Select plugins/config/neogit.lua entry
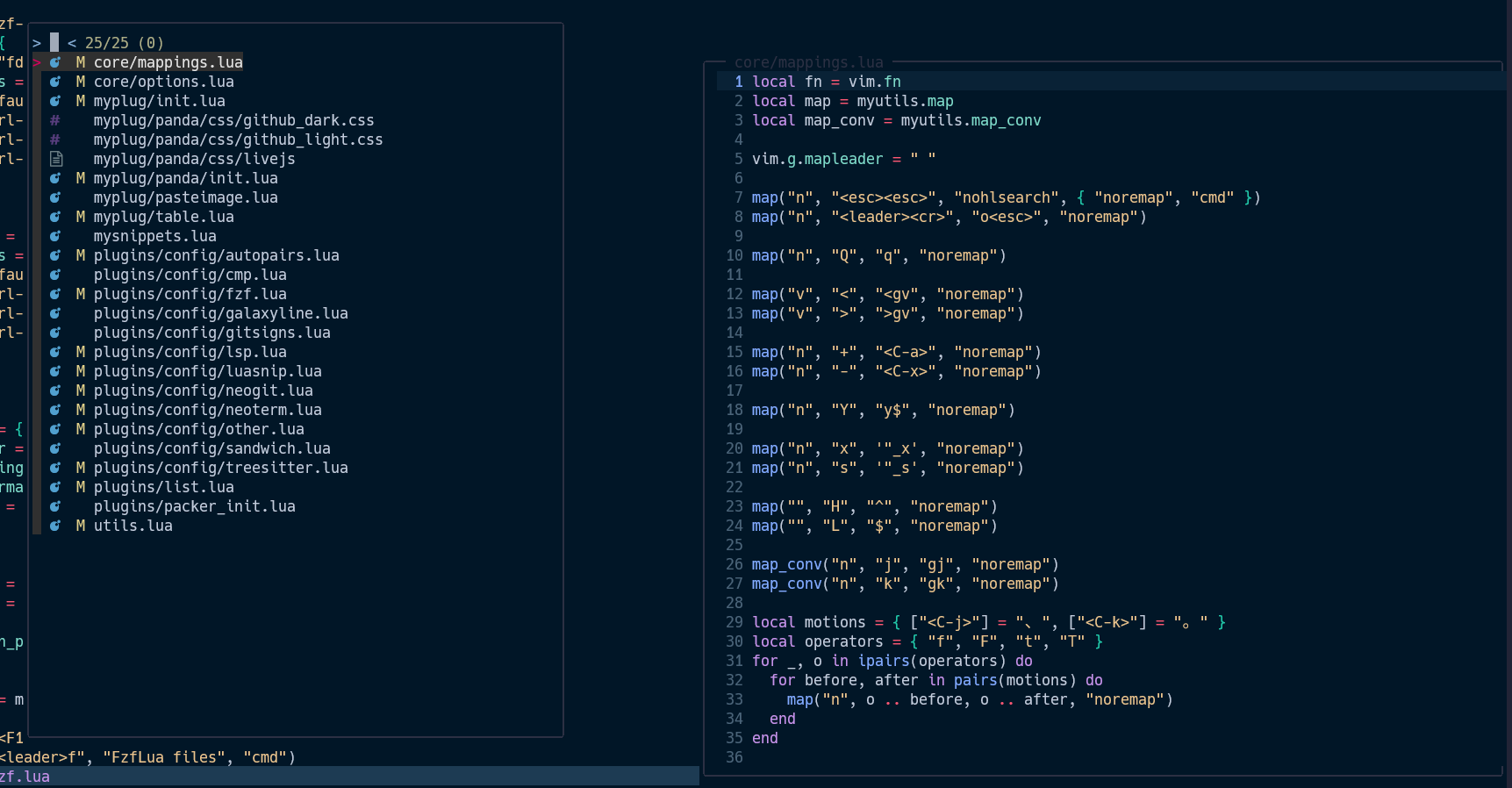 pos(204,390)
